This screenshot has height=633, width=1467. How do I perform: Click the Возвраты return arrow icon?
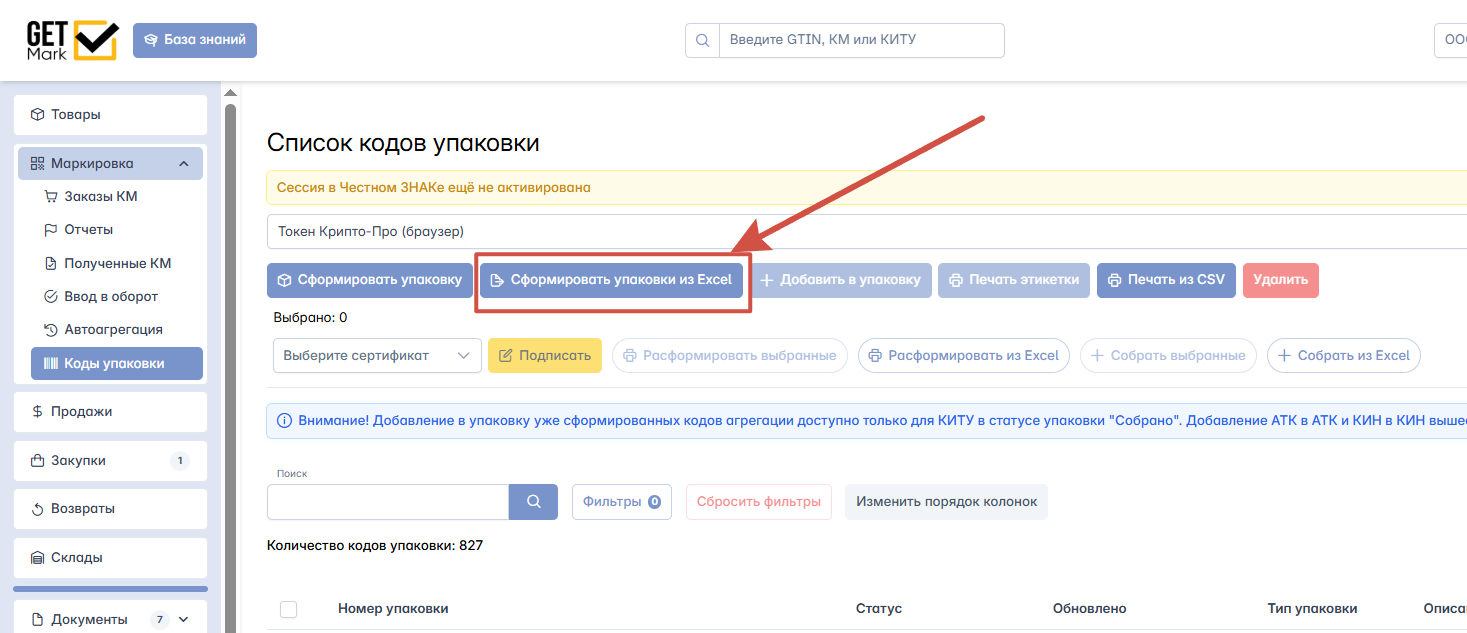pos(38,509)
